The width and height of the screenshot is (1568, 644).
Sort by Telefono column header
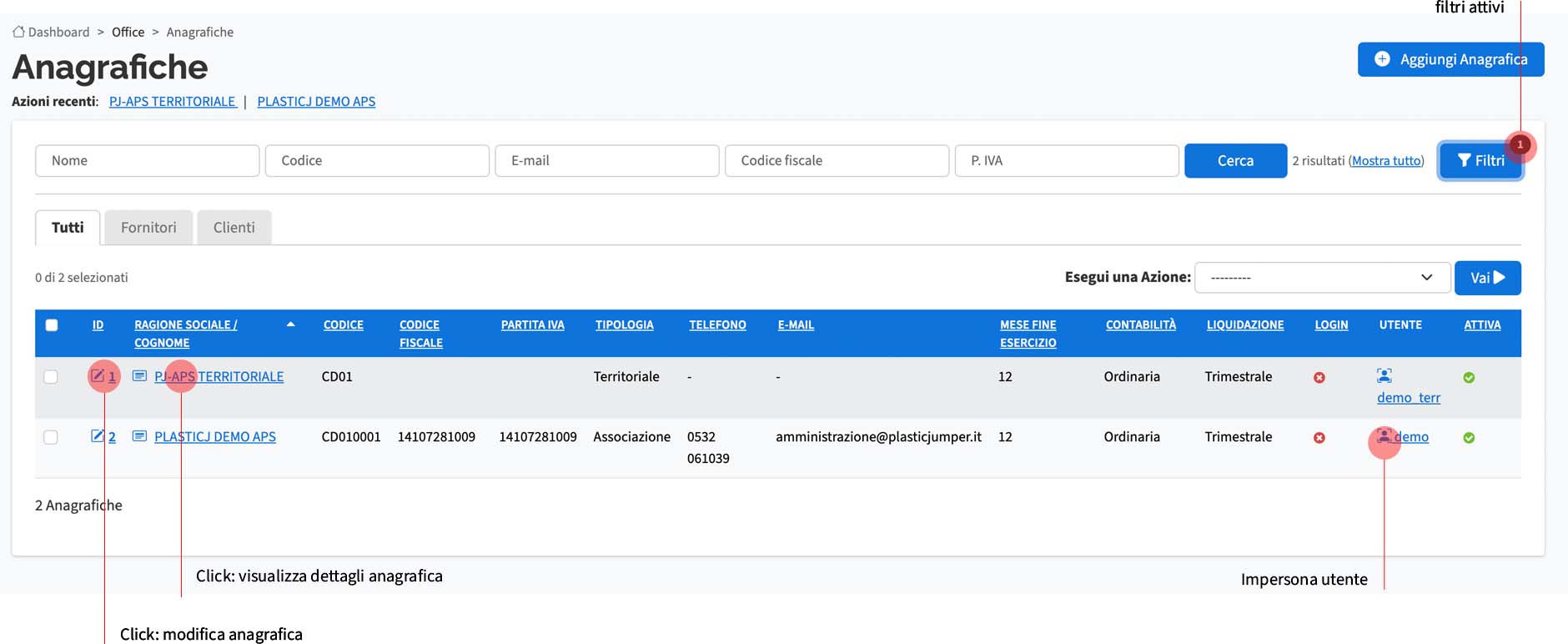(x=717, y=325)
